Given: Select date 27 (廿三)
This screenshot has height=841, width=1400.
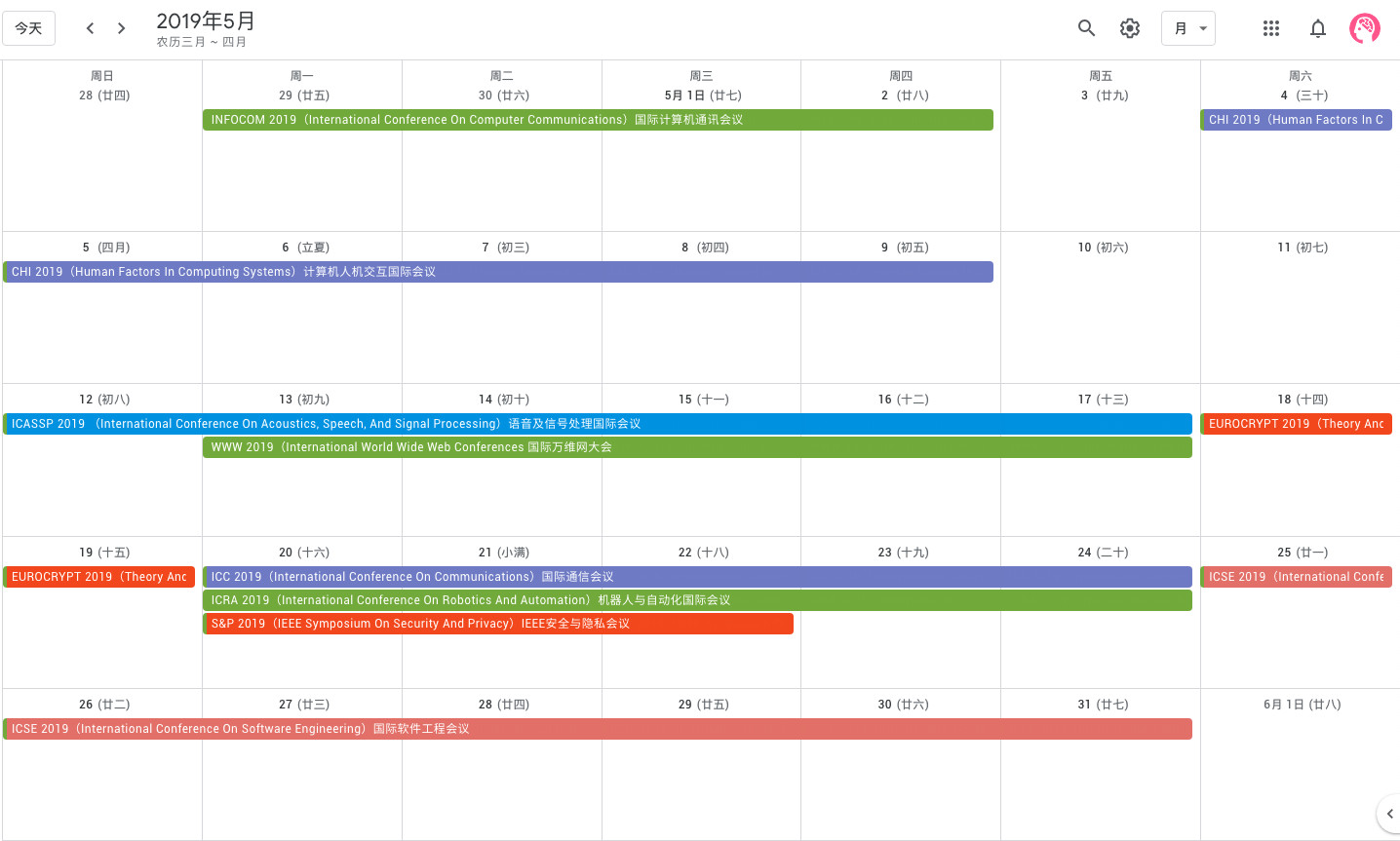Looking at the screenshot, I should pyautogui.click(x=304, y=705).
